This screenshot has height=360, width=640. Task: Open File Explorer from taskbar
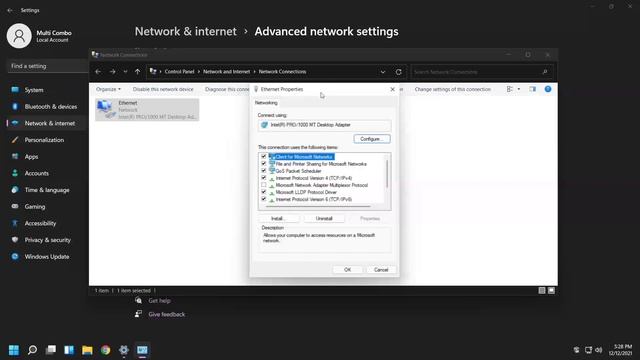point(87,350)
